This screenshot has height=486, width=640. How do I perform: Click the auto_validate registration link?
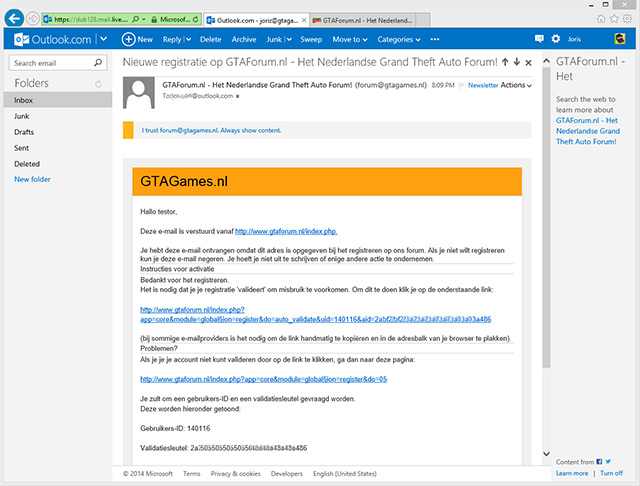(x=316, y=315)
